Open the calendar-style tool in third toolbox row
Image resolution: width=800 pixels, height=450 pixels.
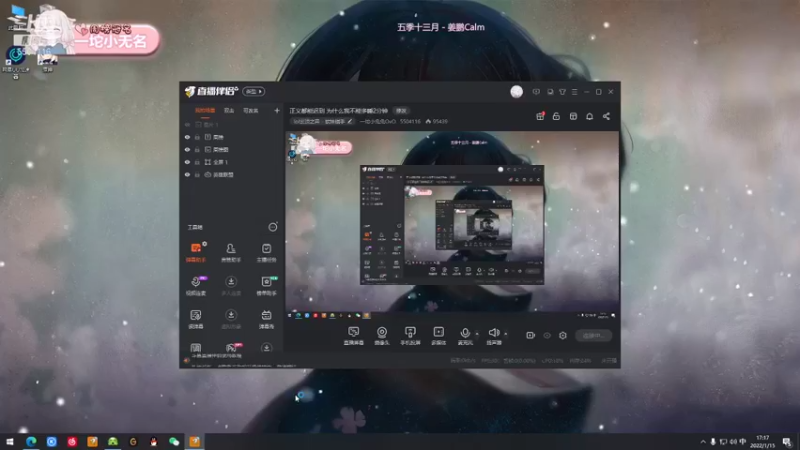(x=266, y=319)
